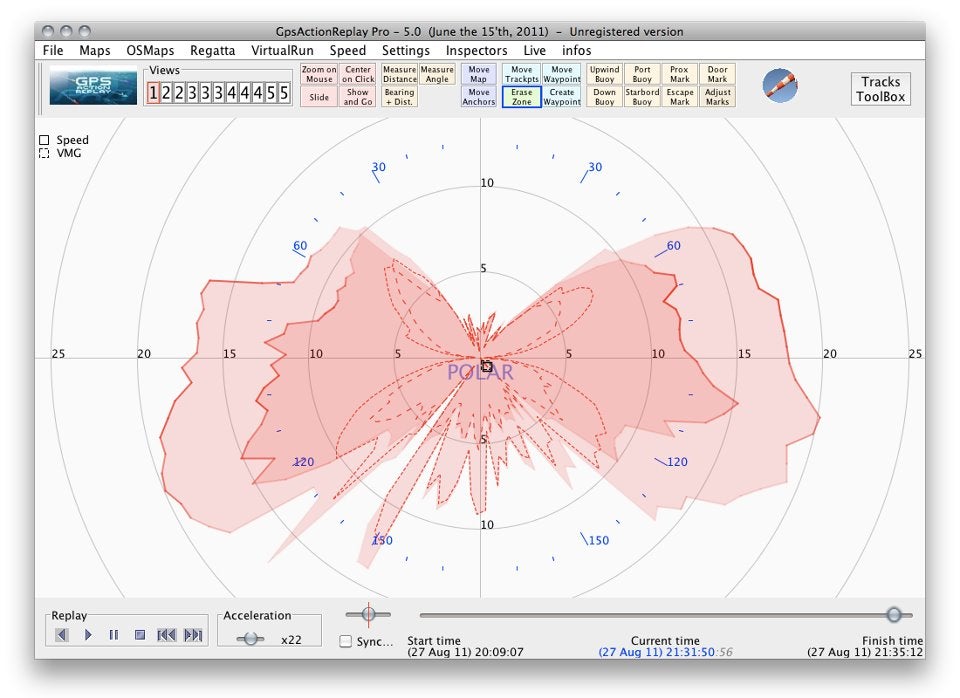Pick the Measure Angle tool
Viewport: 960px width, 698px height.
437,74
